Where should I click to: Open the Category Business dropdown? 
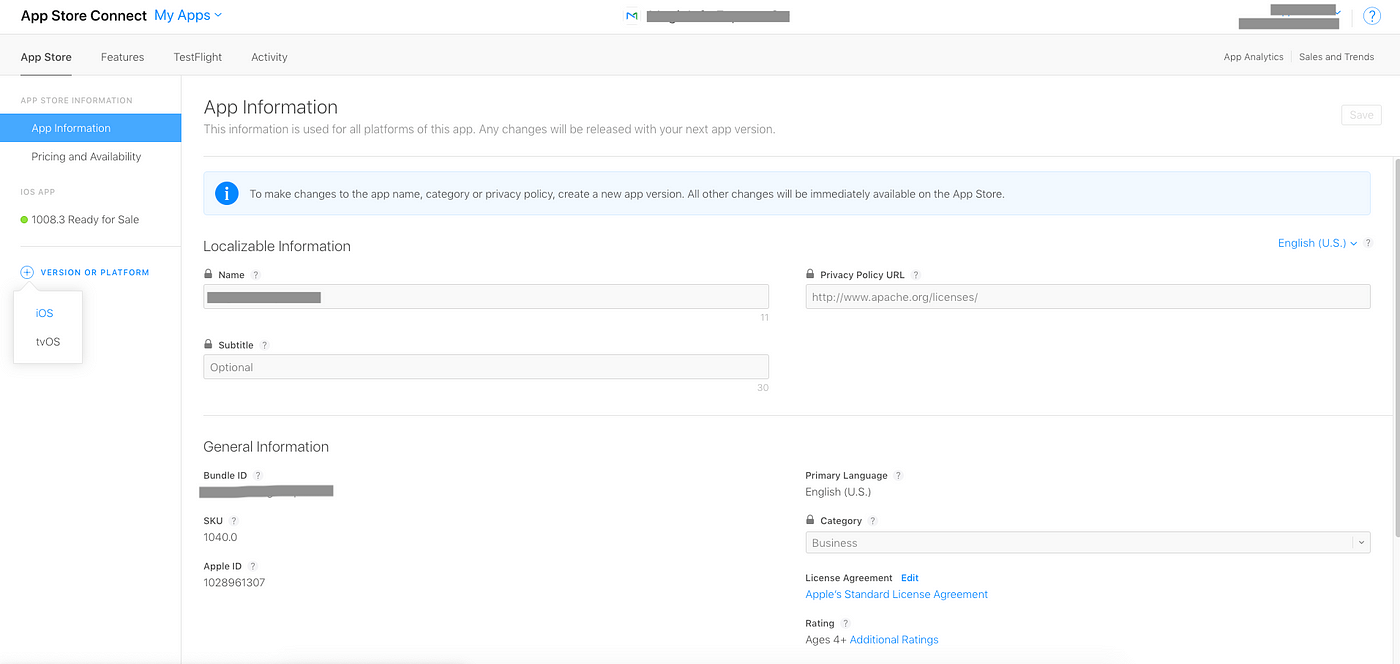click(1088, 543)
